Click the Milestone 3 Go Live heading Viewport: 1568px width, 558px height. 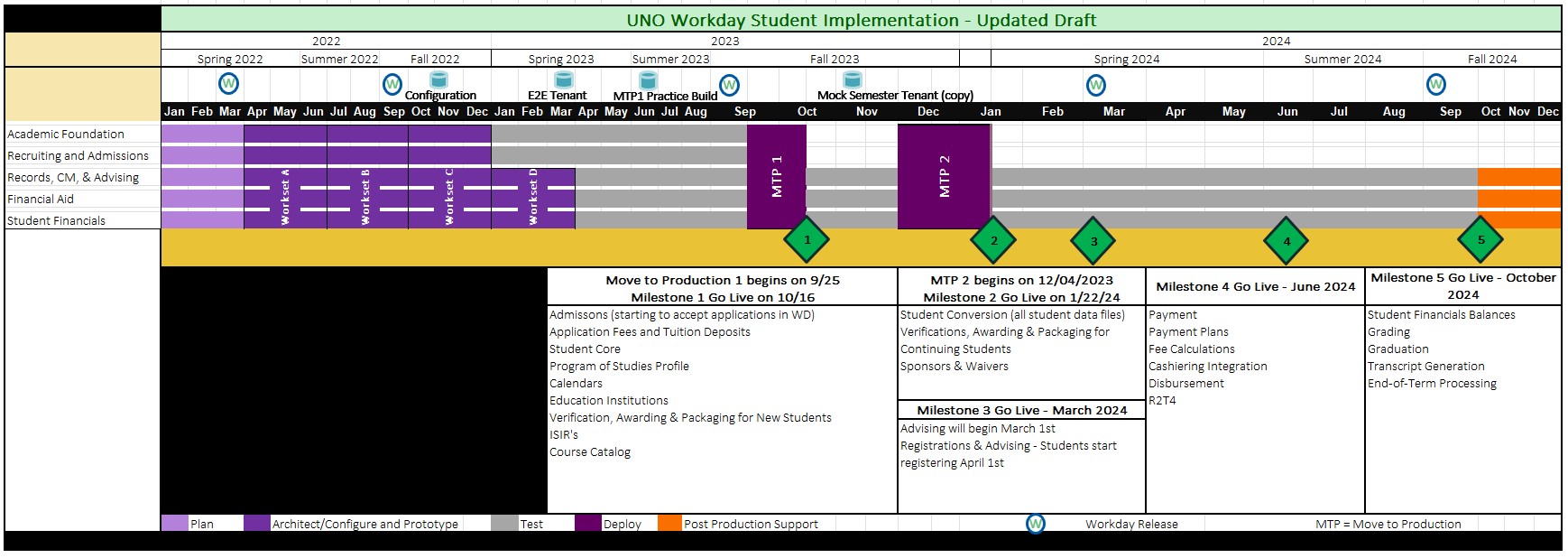[1022, 410]
